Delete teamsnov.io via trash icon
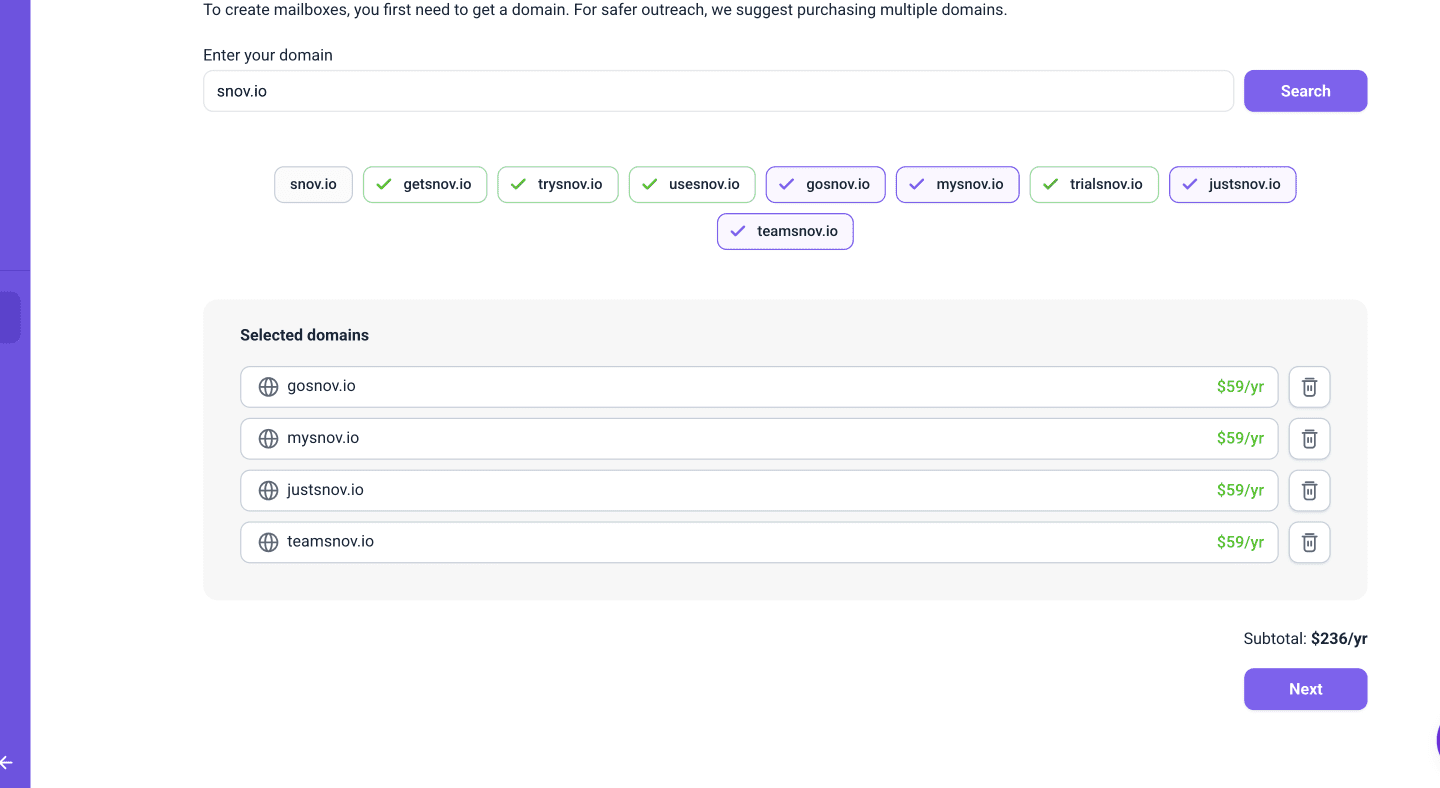Image resolution: width=1440 pixels, height=788 pixels. (1309, 543)
